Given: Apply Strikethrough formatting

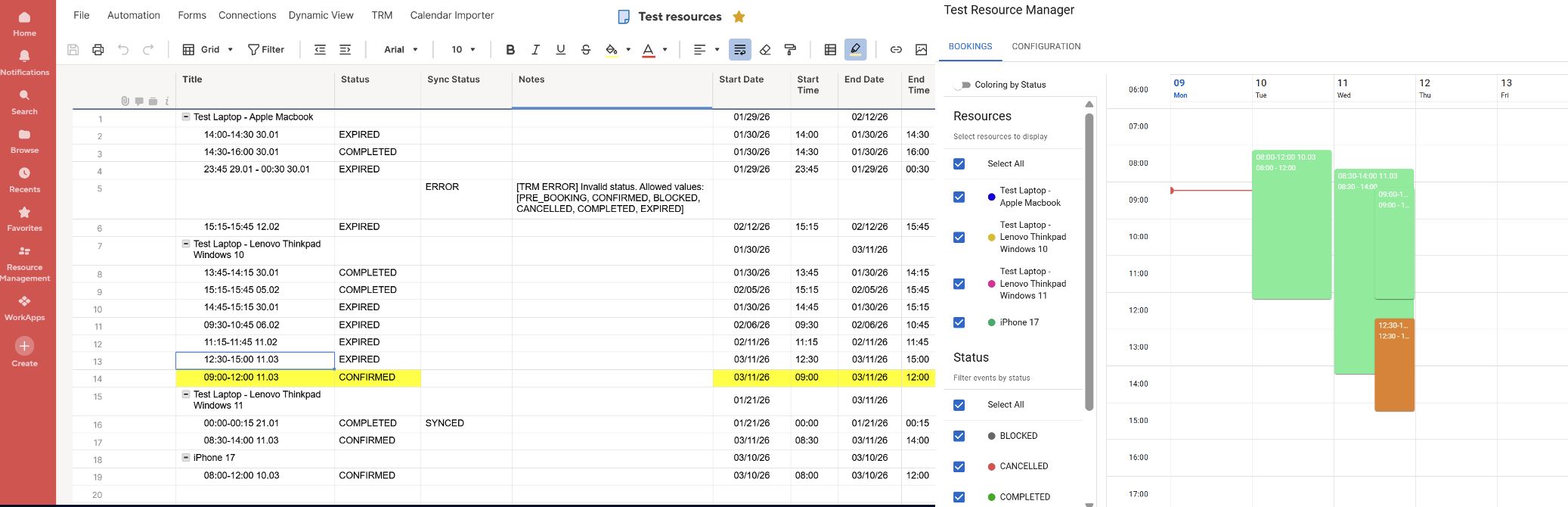Looking at the screenshot, I should tap(586, 50).
